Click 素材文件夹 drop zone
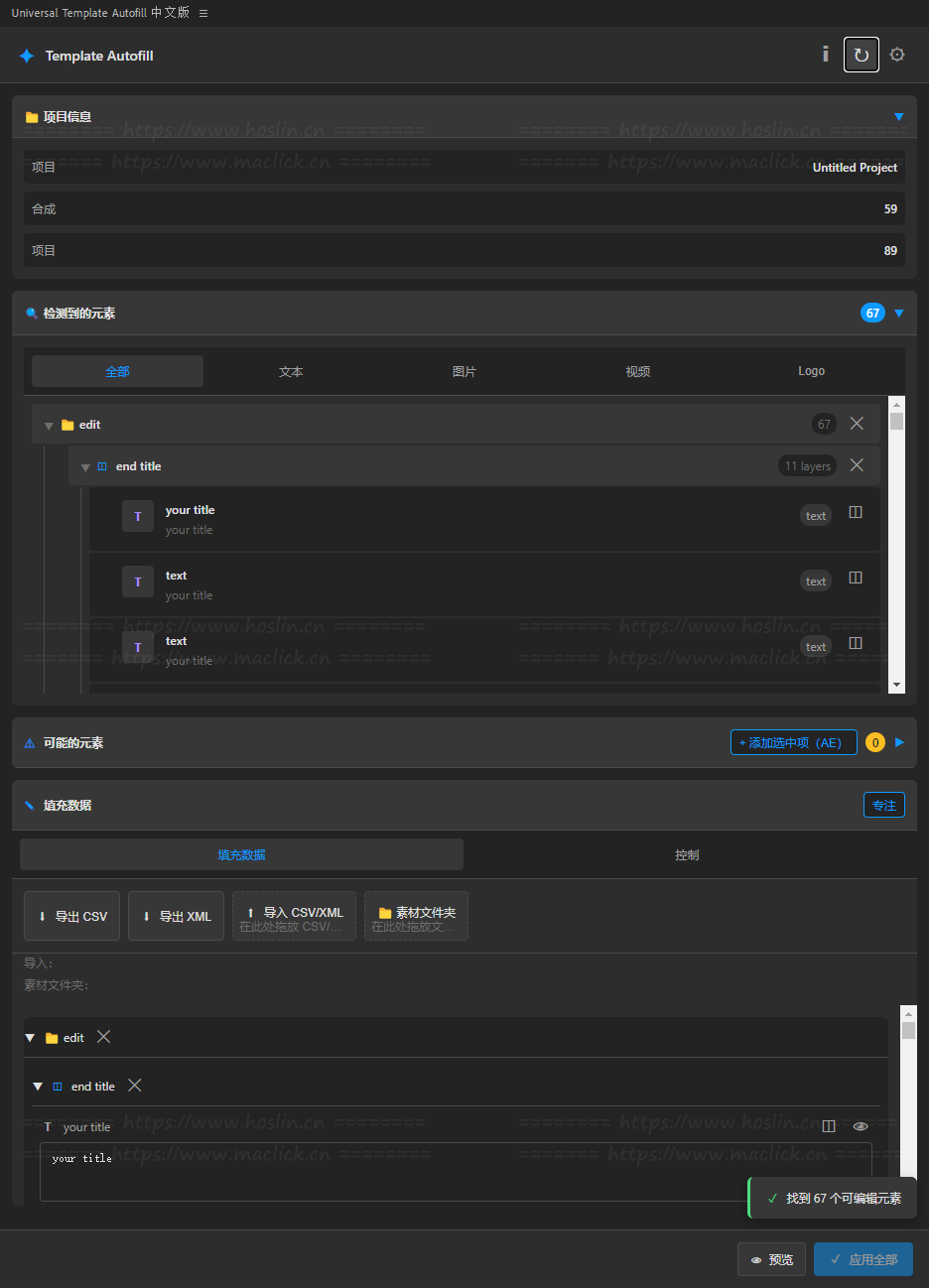Screen dimensions: 929x1288 416,916
